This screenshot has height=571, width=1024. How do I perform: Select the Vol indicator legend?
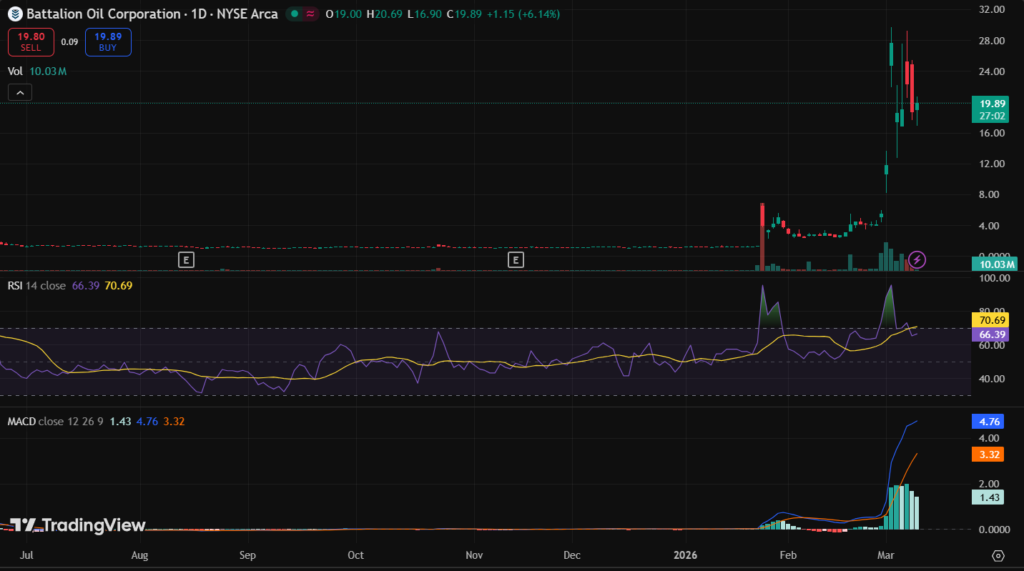point(15,71)
